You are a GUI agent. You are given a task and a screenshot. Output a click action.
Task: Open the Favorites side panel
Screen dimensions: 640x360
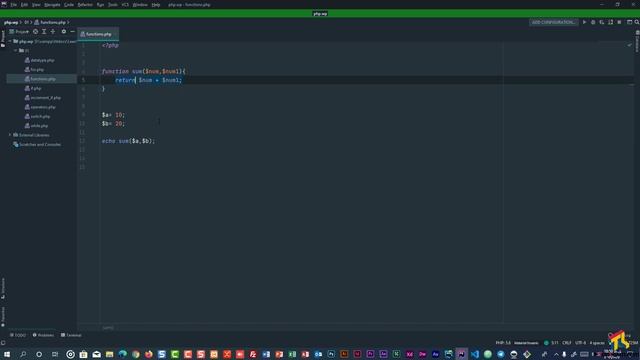tap(3, 317)
